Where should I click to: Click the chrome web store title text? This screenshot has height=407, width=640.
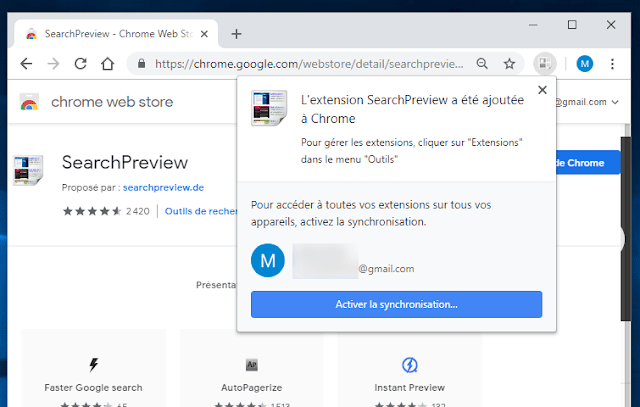(112, 102)
